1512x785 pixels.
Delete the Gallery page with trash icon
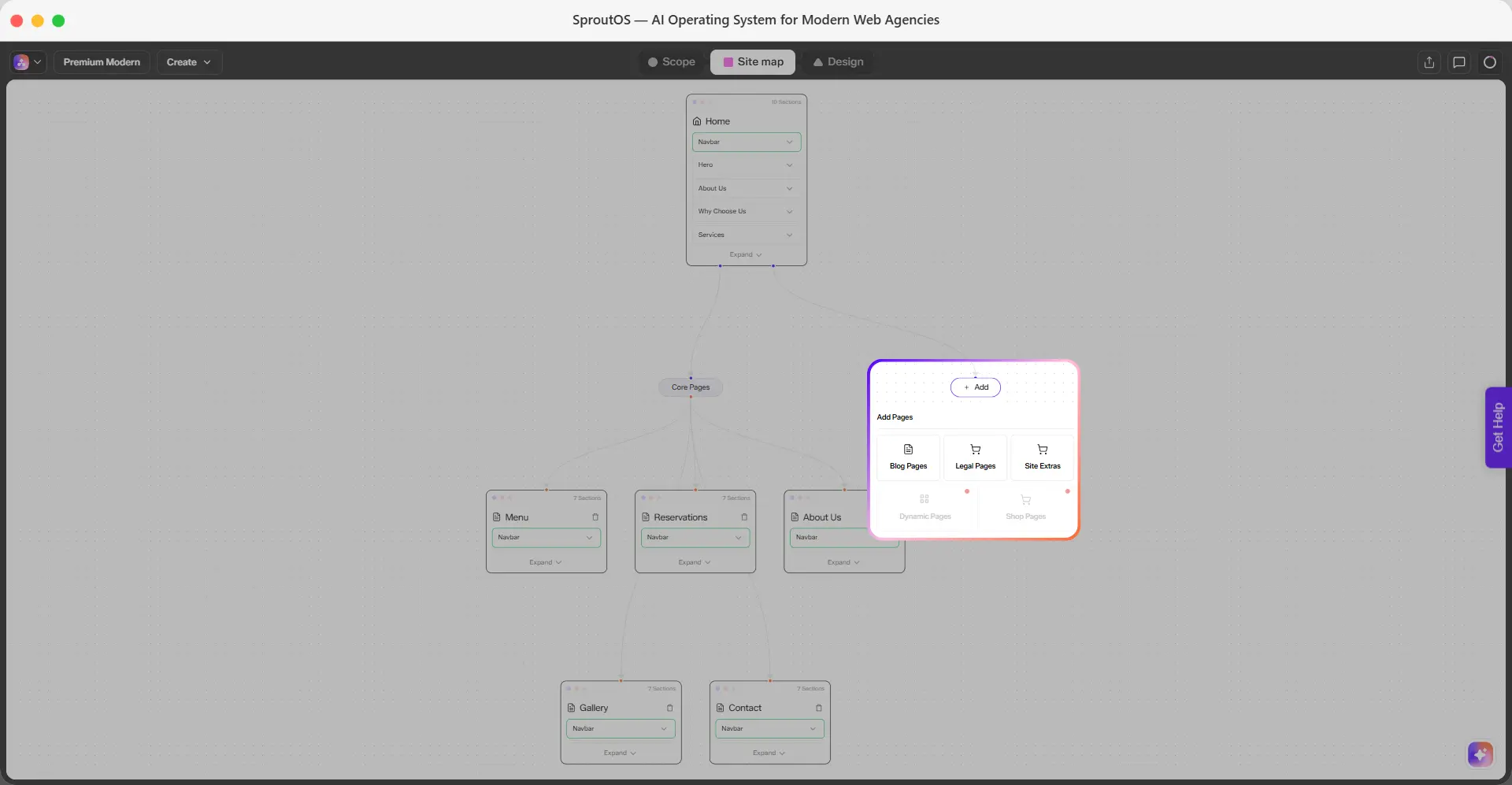pos(670,708)
